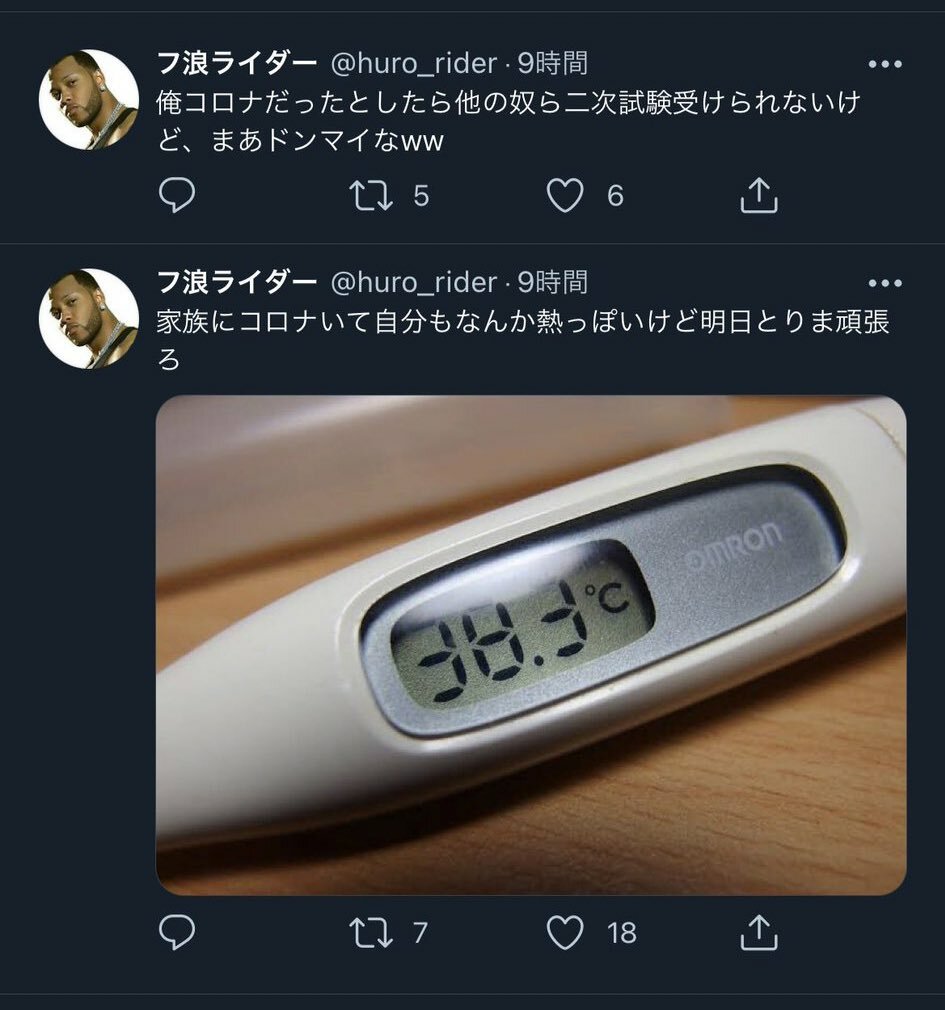The height and width of the screenshot is (1010, 945).
Task: Reply to the thermometer photo tweet
Action: 177,932
